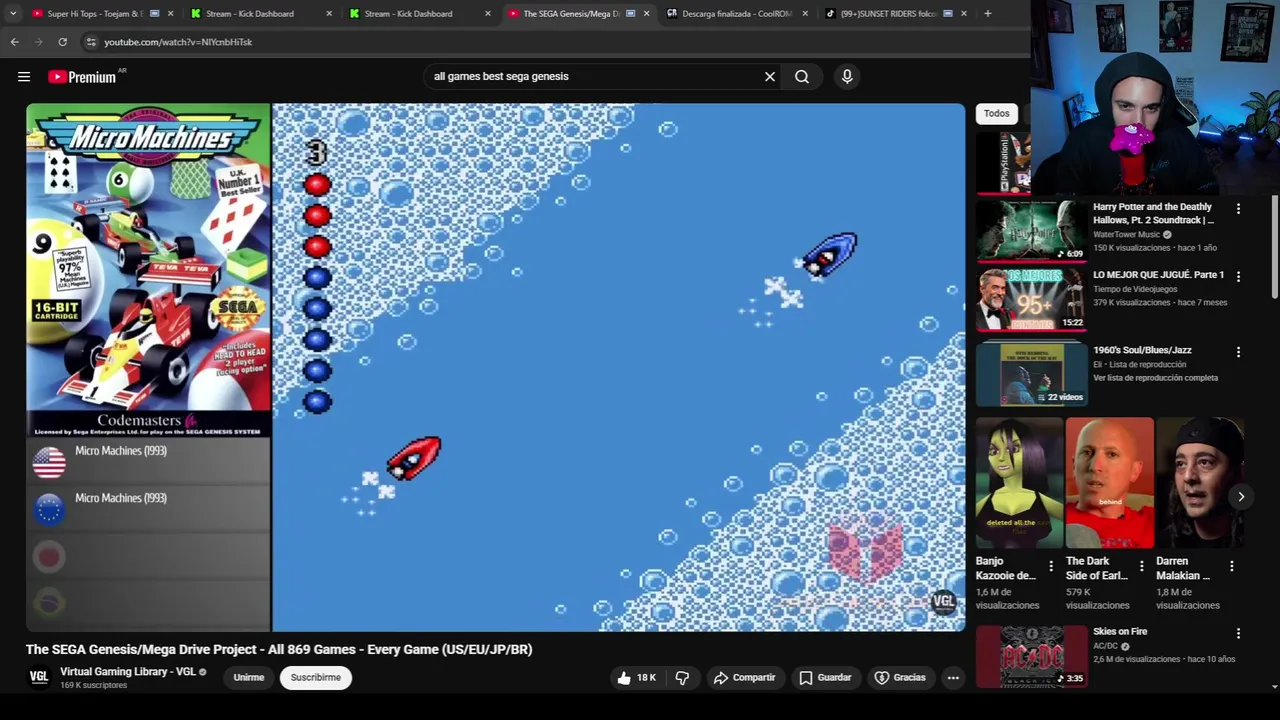Open the YouTube guide hamburger menu
This screenshot has width=1280, height=720.
pyautogui.click(x=24, y=77)
